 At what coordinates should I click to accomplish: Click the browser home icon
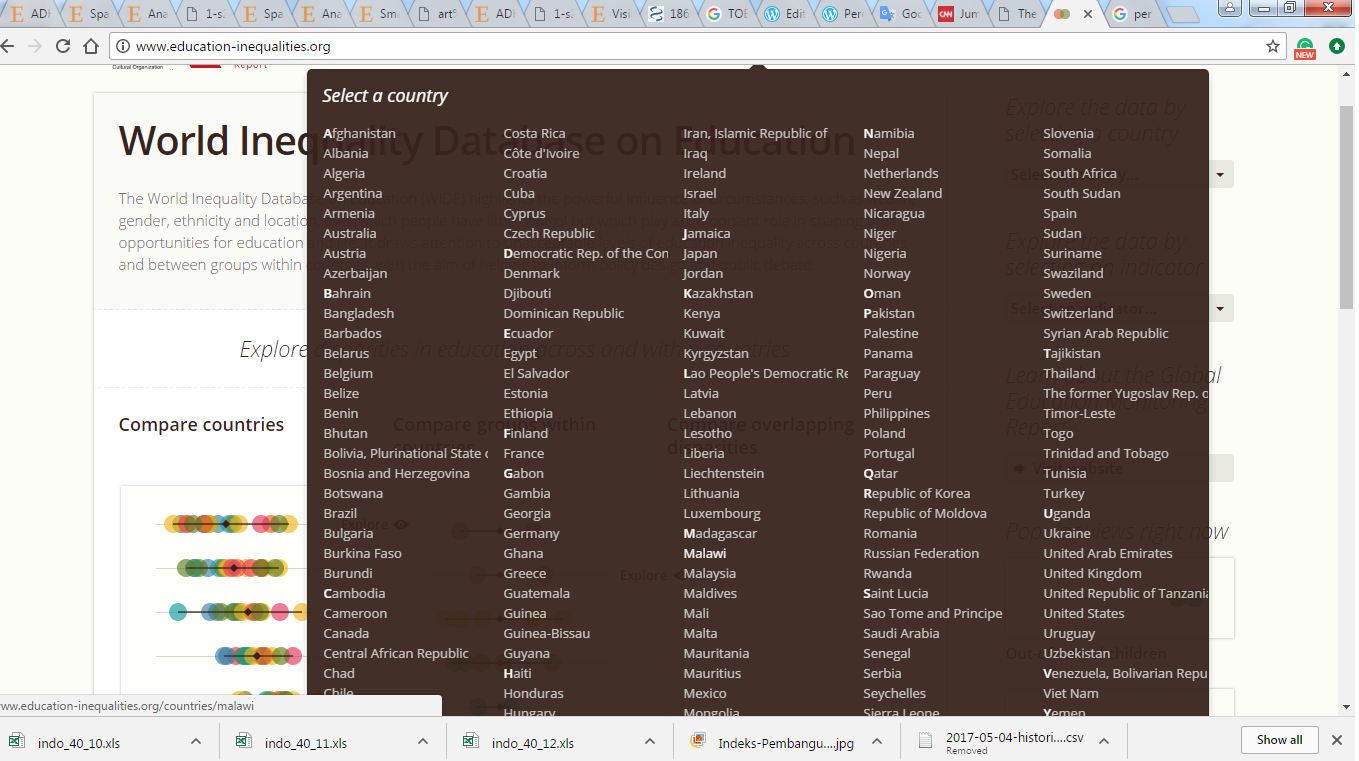[x=91, y=46]
